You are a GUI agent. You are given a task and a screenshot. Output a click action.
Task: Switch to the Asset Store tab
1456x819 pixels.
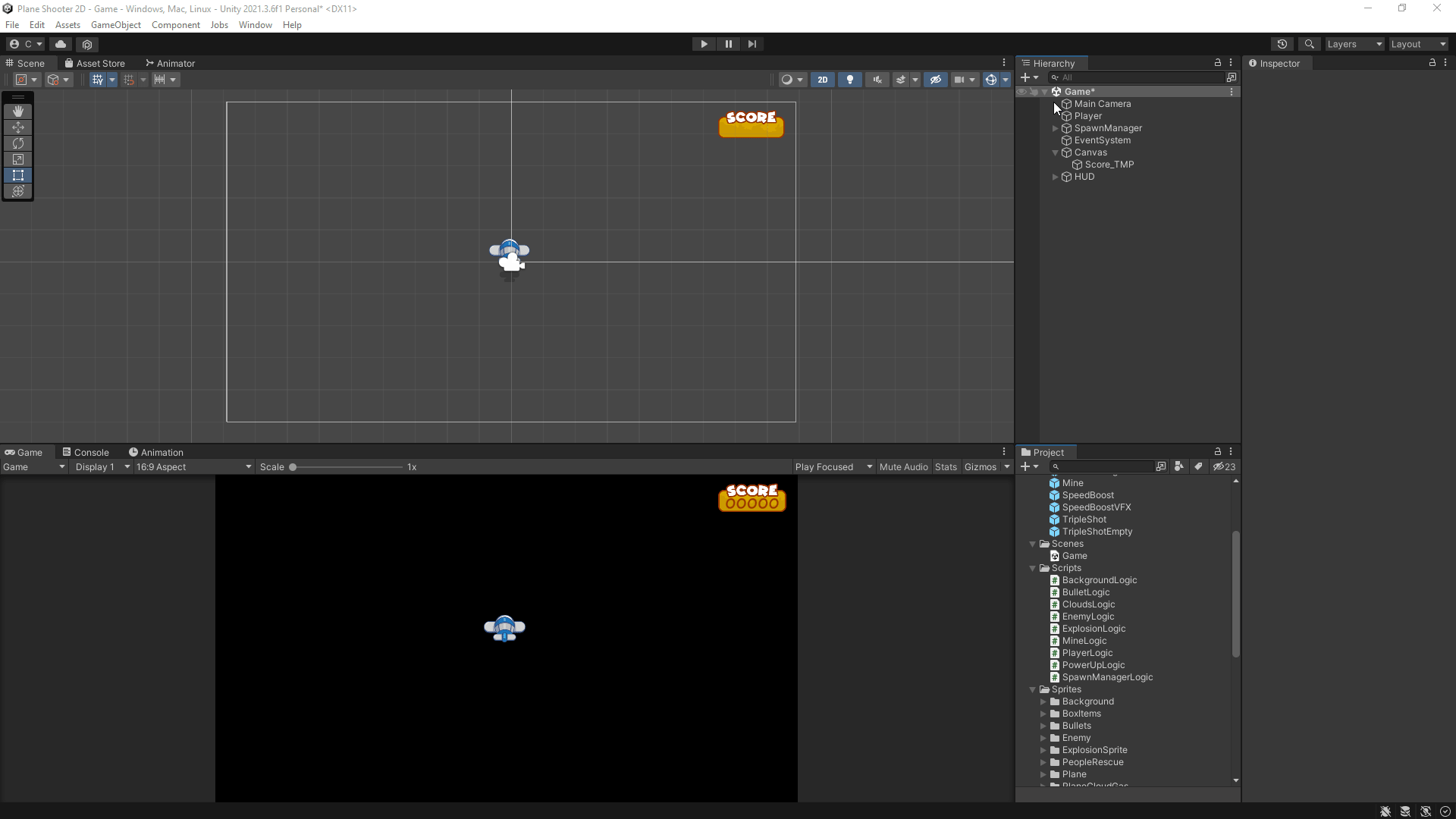point(95,63)
